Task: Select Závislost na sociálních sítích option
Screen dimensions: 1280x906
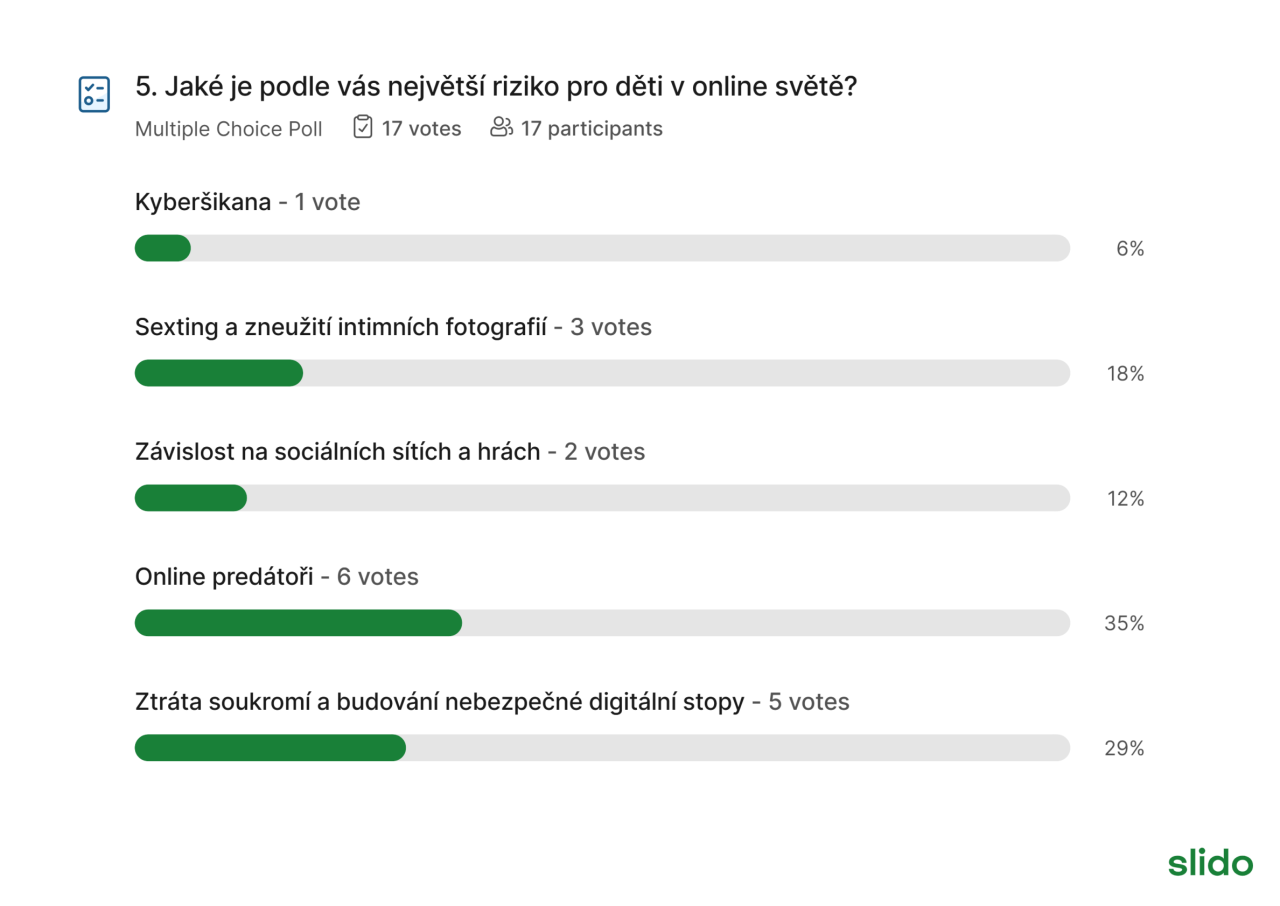Action: pos(338,452)
